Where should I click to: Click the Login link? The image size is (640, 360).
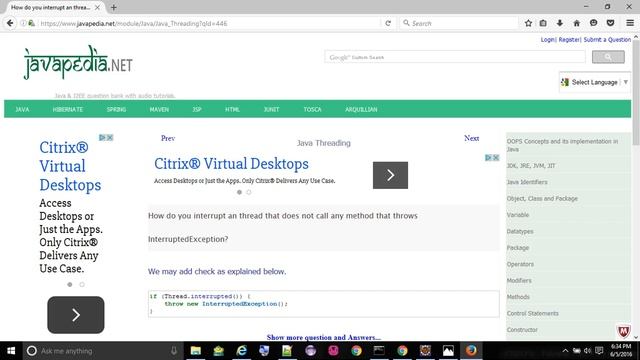547,40
